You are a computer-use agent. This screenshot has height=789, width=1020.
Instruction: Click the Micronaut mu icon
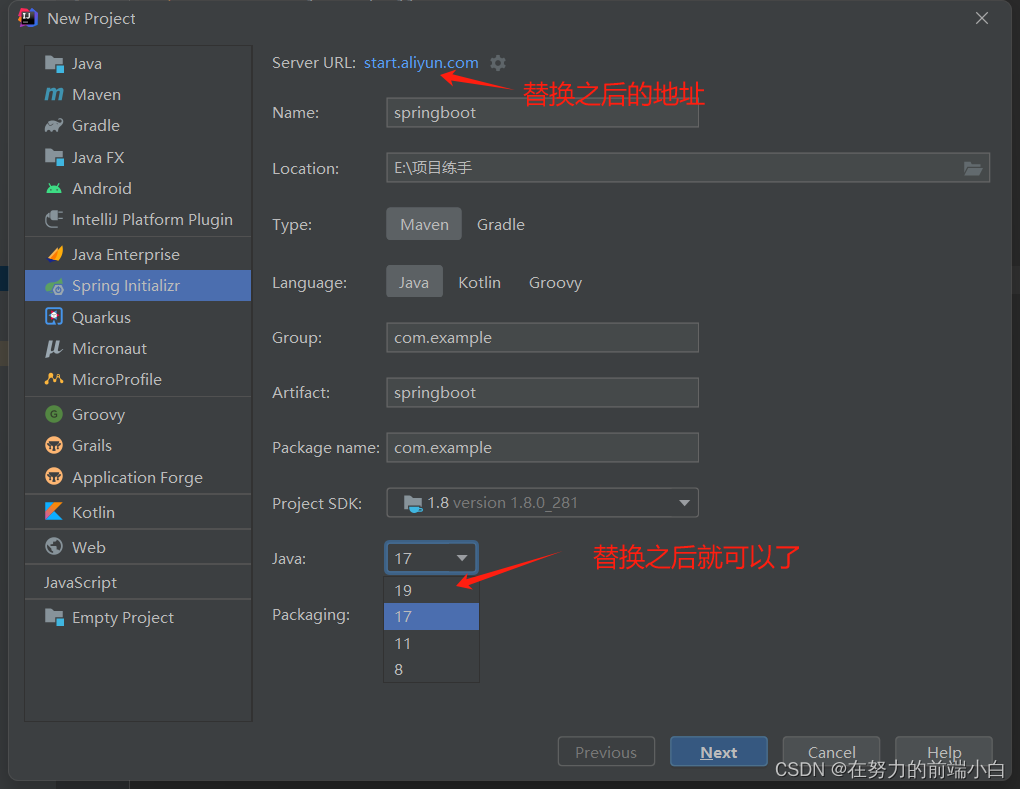(x=54, y=349)
